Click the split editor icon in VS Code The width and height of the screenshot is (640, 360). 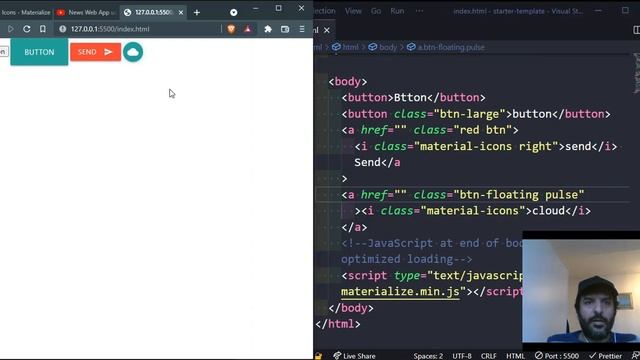(636, 30)
